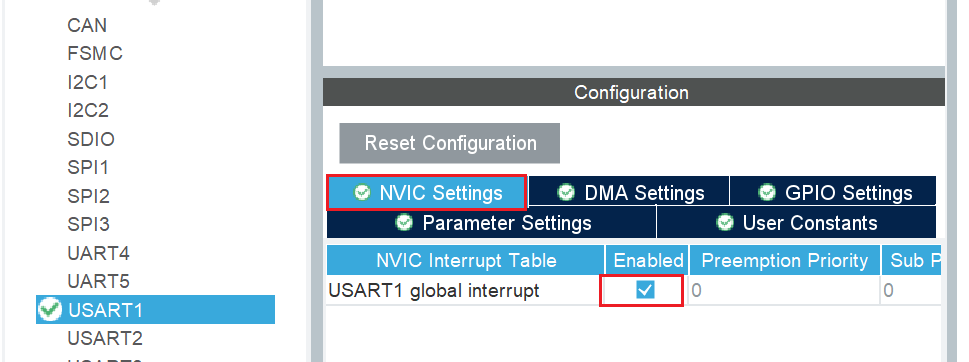
Task: Select FSMC in the peripheral list
Action: pos(95,54)
